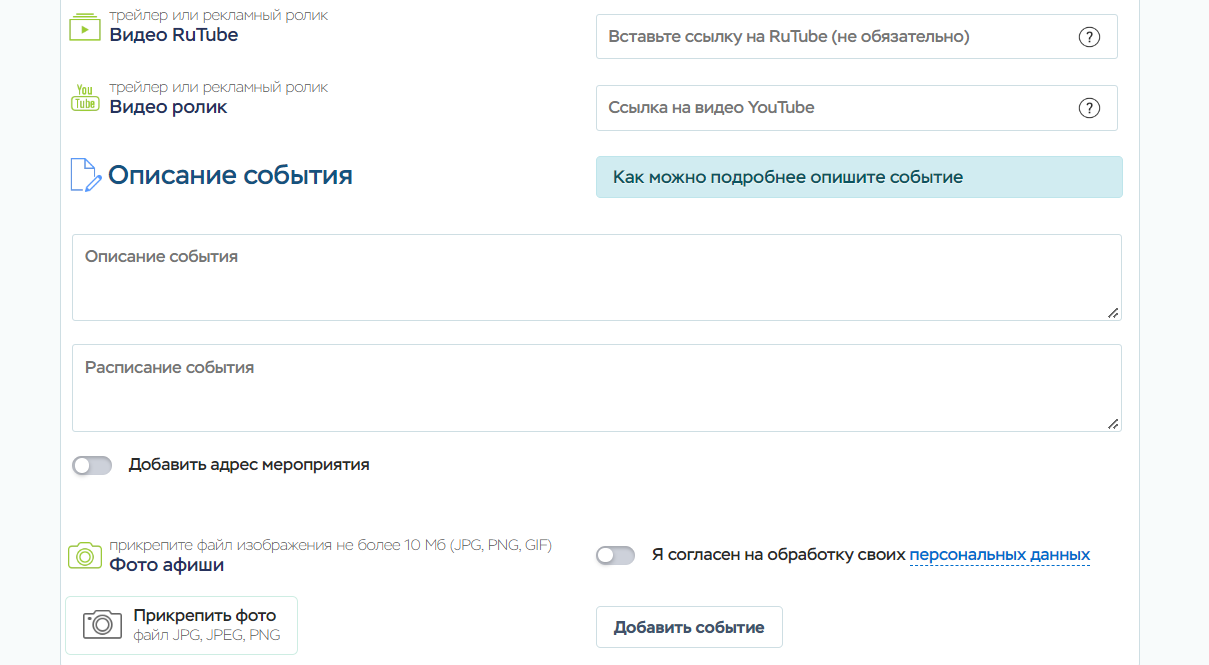
Task: Open the help hint in the YouTube field
Action: pos(1089,108)
